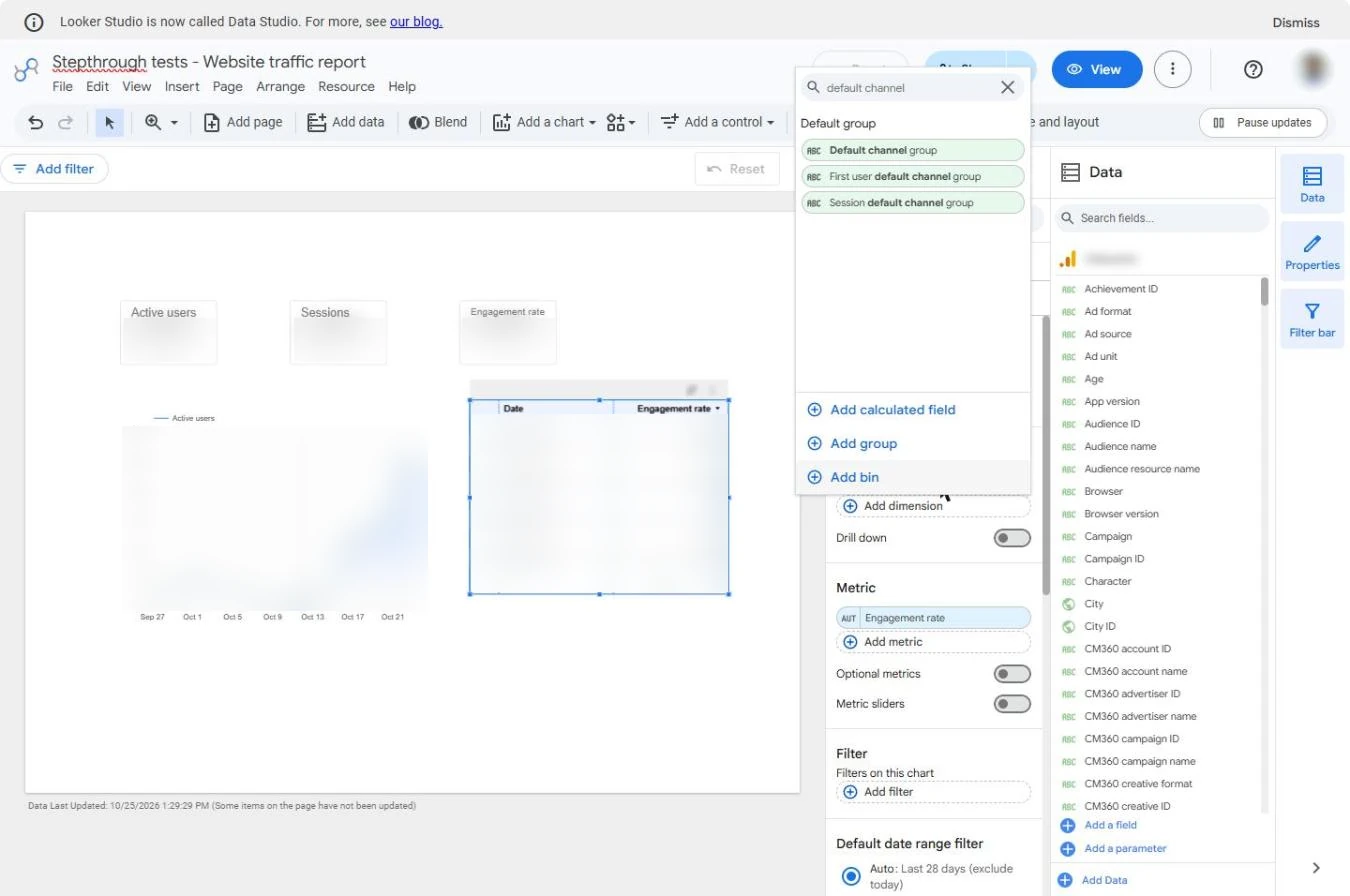Collapse the side panel with the chevron
Screen dimensions: 1350x896
coord(1316,868)
